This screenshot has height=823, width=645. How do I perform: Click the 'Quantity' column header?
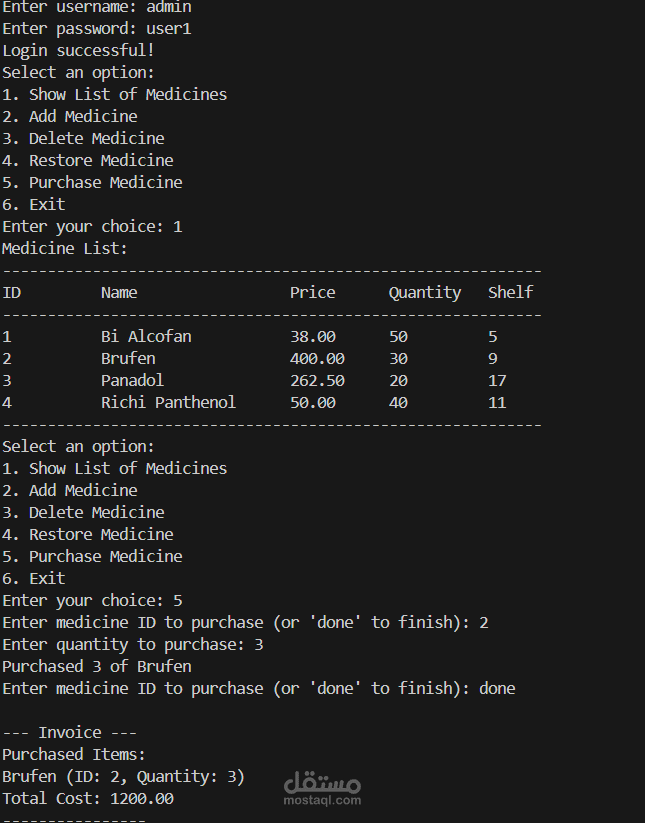click(x=425, y=292)
